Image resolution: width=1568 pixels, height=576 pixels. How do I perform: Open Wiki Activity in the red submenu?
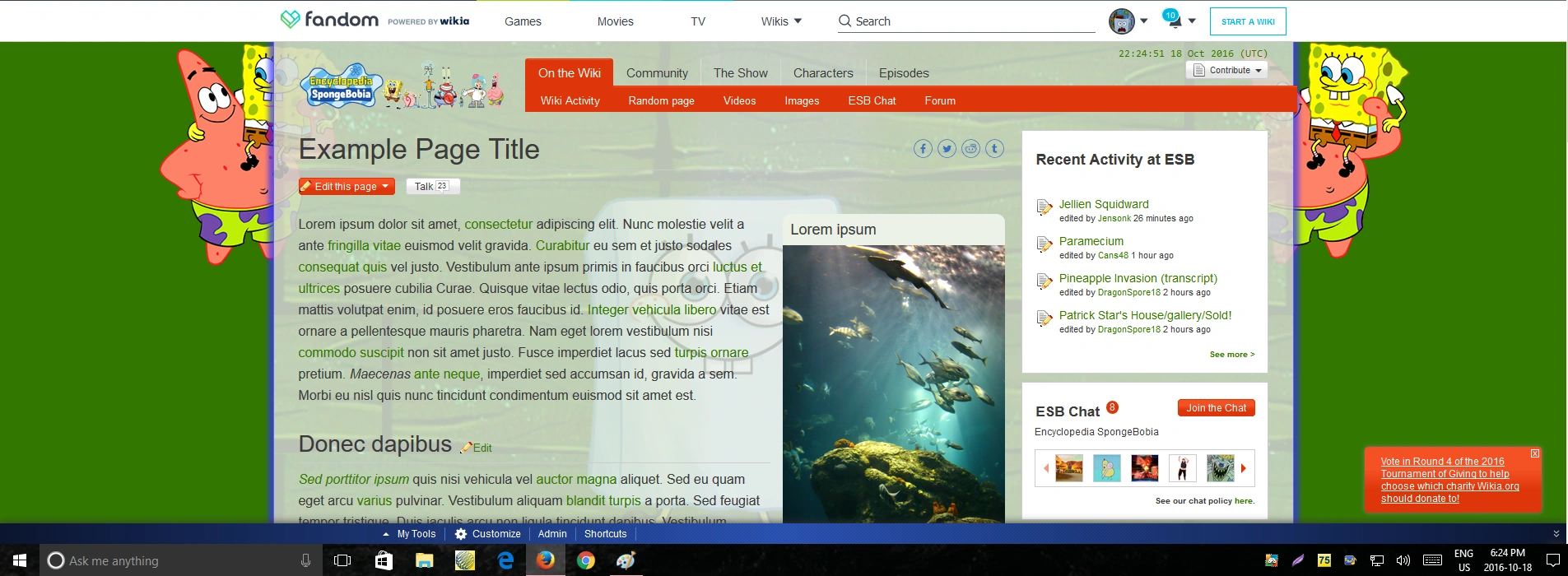point(570,100)
